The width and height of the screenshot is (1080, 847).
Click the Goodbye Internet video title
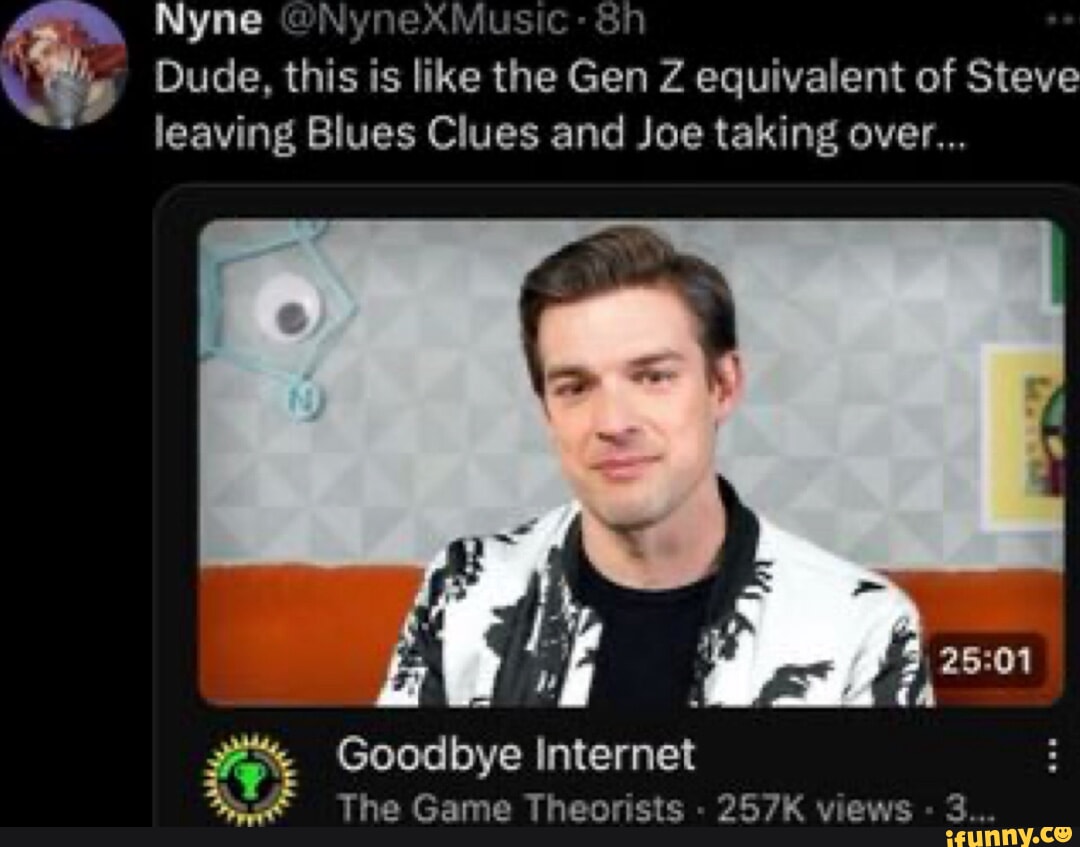[516, 755]
